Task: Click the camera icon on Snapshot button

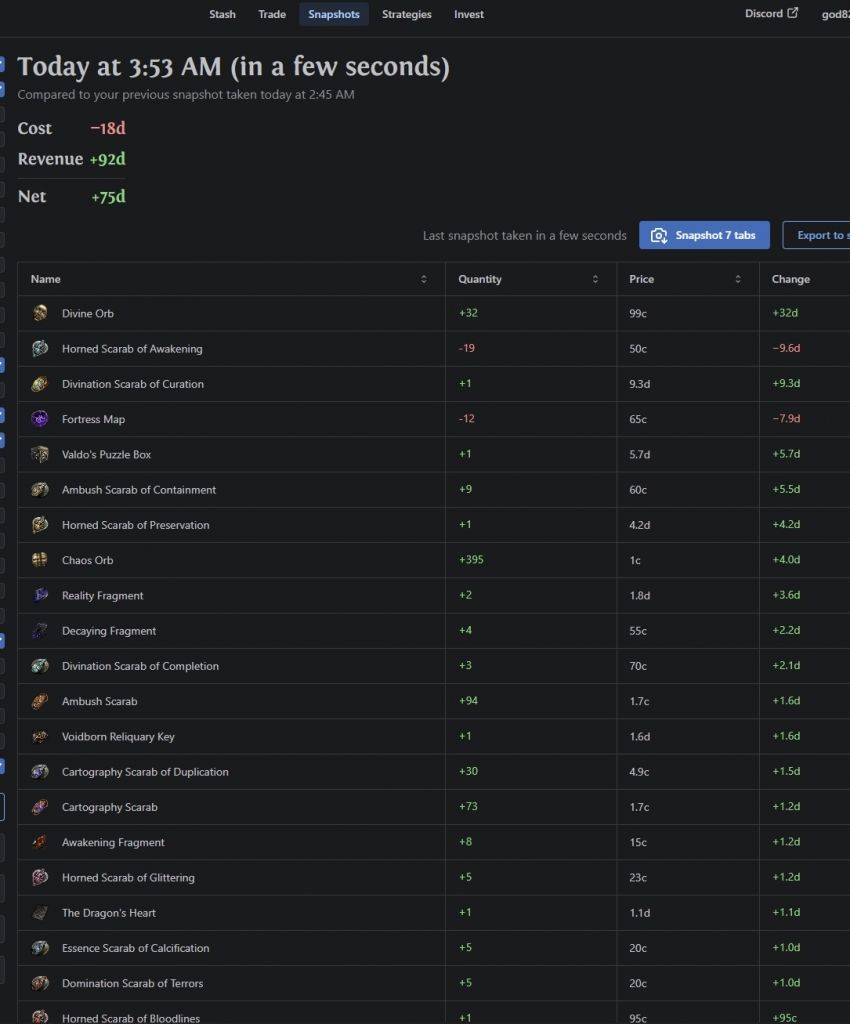Action: [x=659, y=235]
